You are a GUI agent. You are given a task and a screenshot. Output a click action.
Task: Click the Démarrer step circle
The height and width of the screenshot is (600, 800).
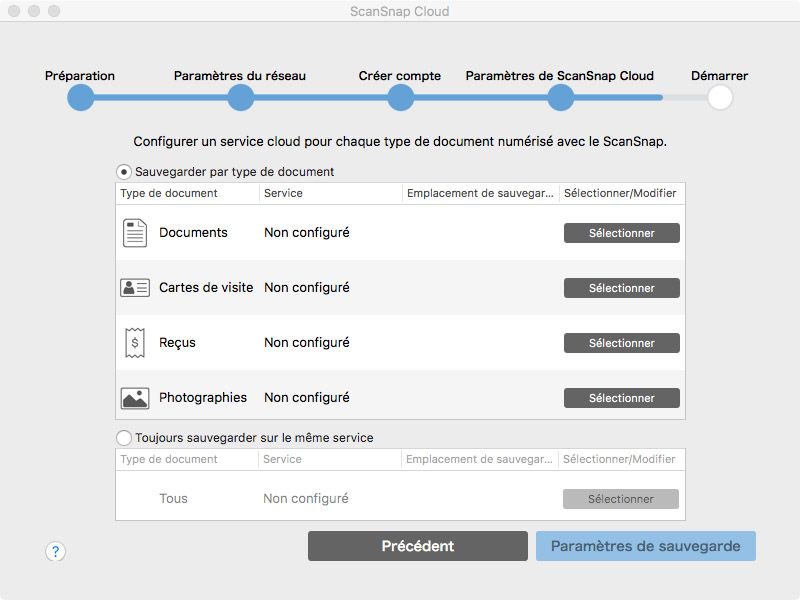tap(719, 97)
